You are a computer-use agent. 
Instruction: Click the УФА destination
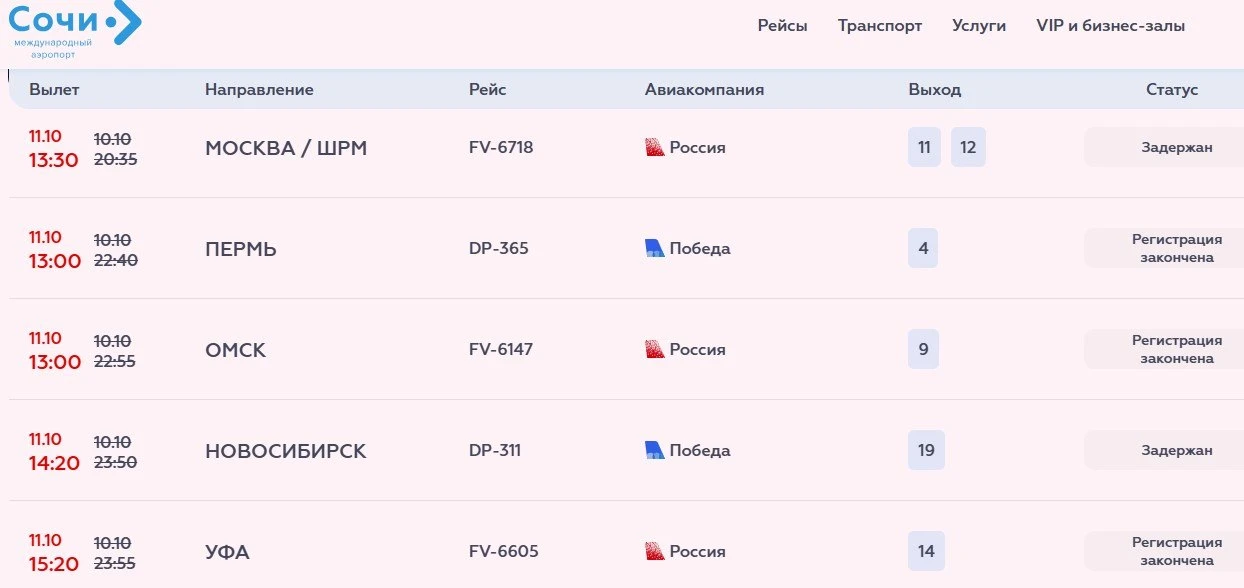point(228,553)
